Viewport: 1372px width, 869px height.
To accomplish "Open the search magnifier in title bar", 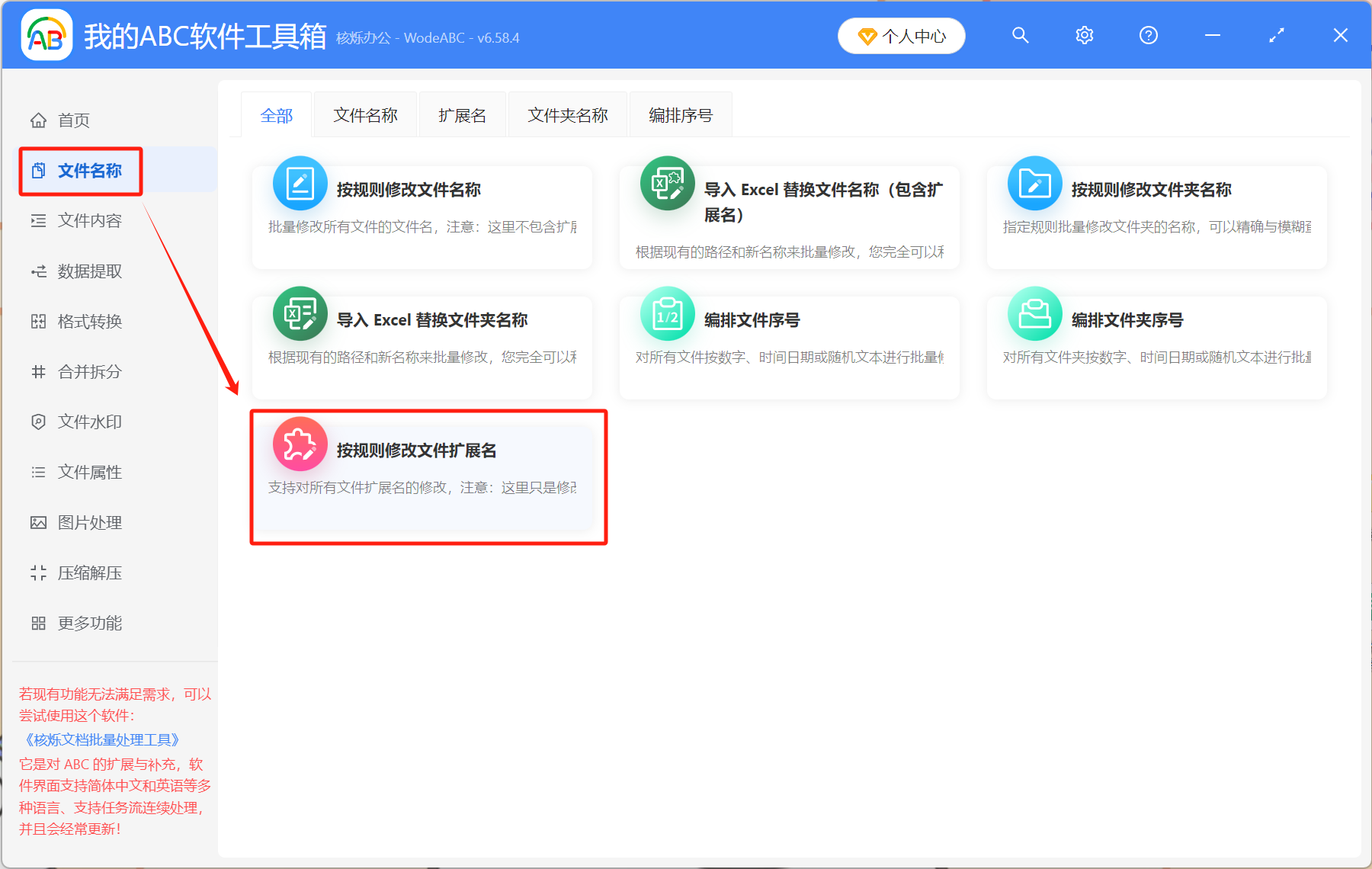I will 1020,35.
